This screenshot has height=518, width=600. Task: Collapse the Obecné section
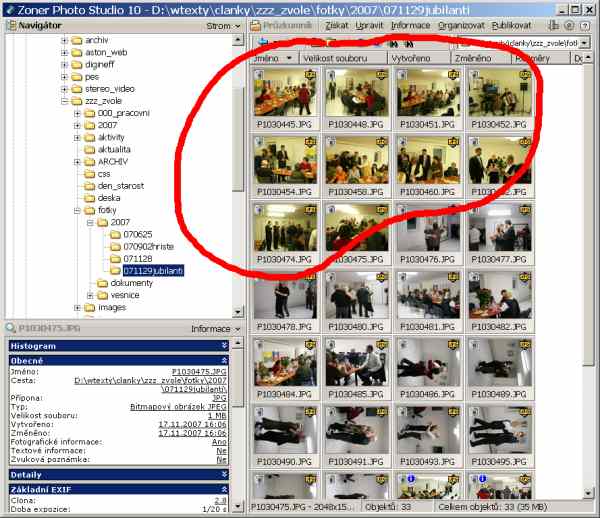point(224,360)
